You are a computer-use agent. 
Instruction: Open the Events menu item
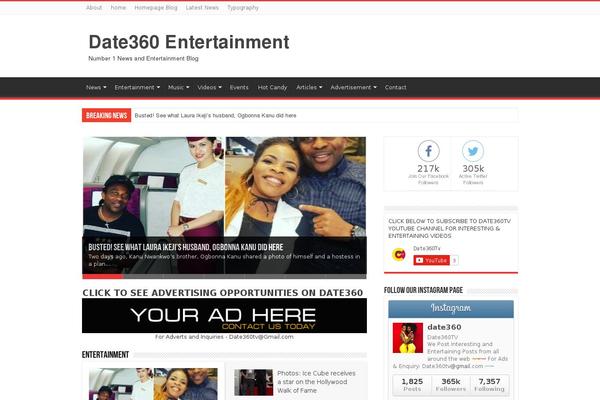(x=239, y=87)
